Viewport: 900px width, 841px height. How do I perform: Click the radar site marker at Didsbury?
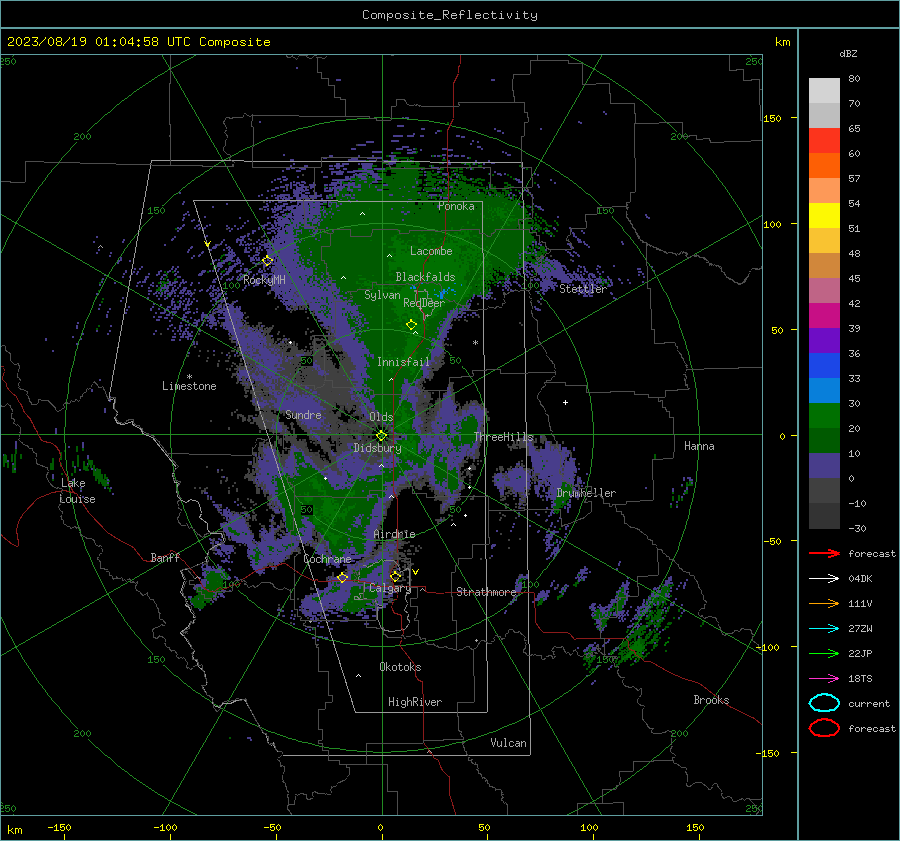[x=381, y=436]
